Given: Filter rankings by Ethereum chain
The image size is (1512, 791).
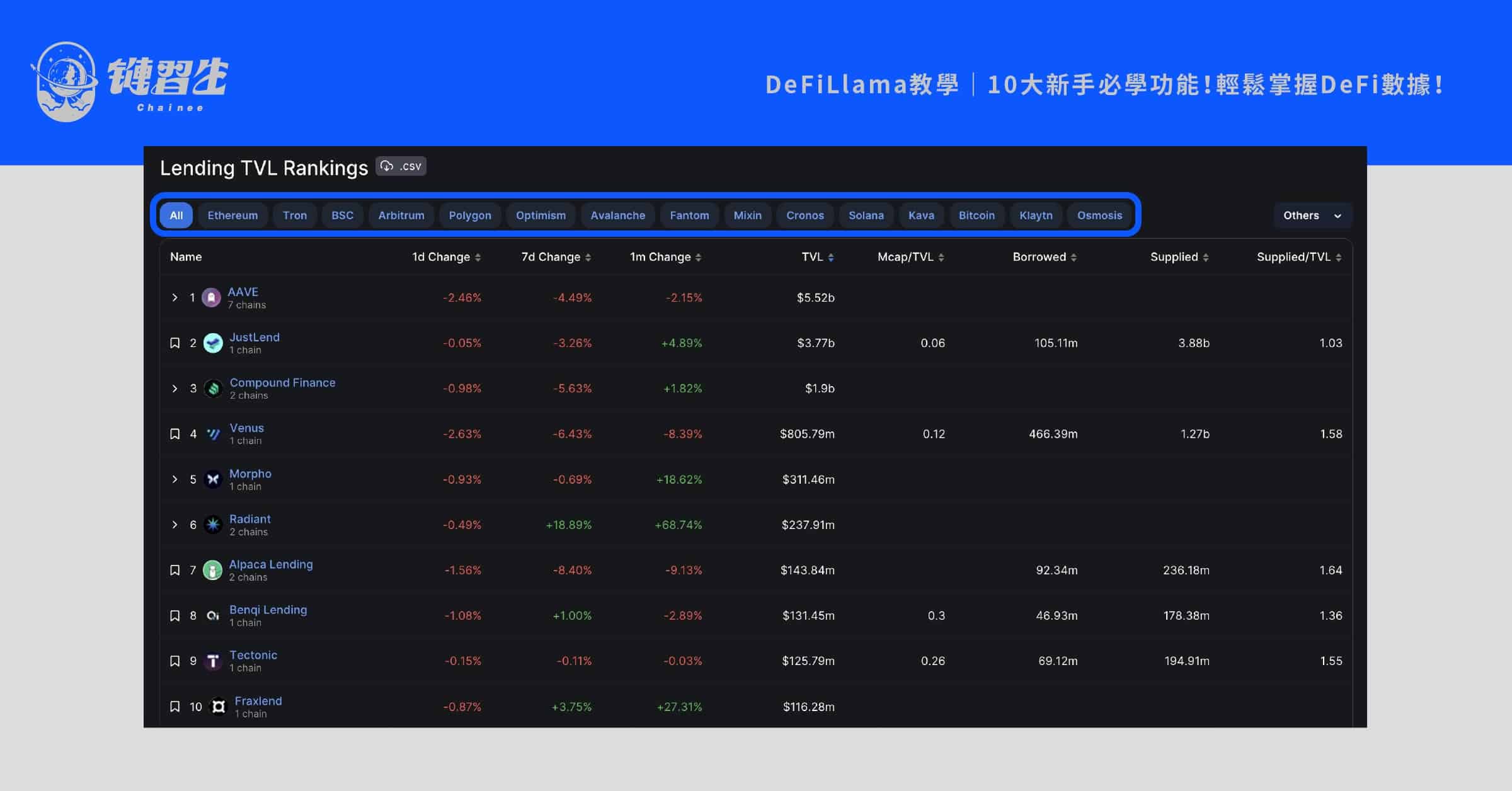Looking at the screenshot, I should [x=232, y=215].
